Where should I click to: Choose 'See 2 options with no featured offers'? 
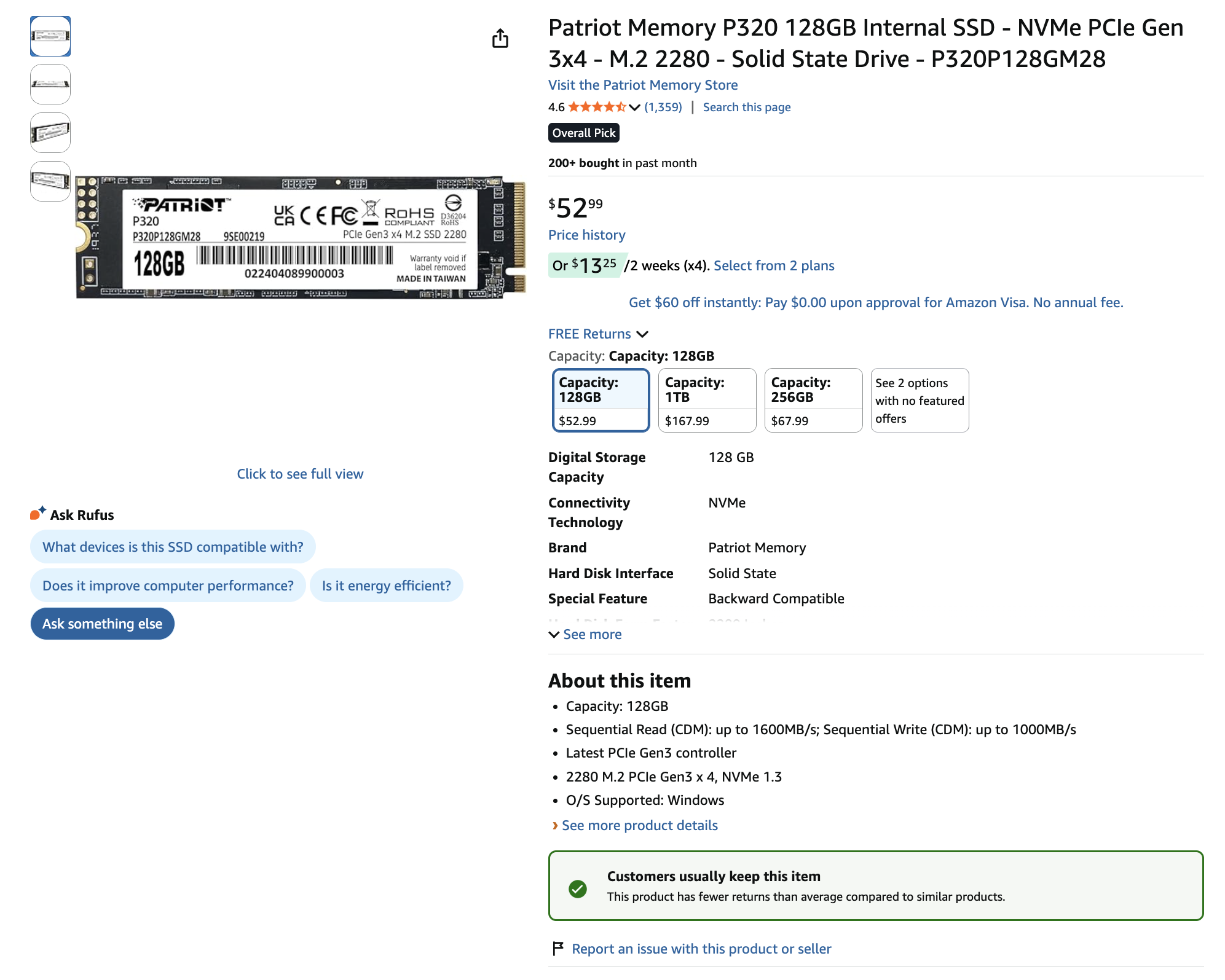(919, 400)
